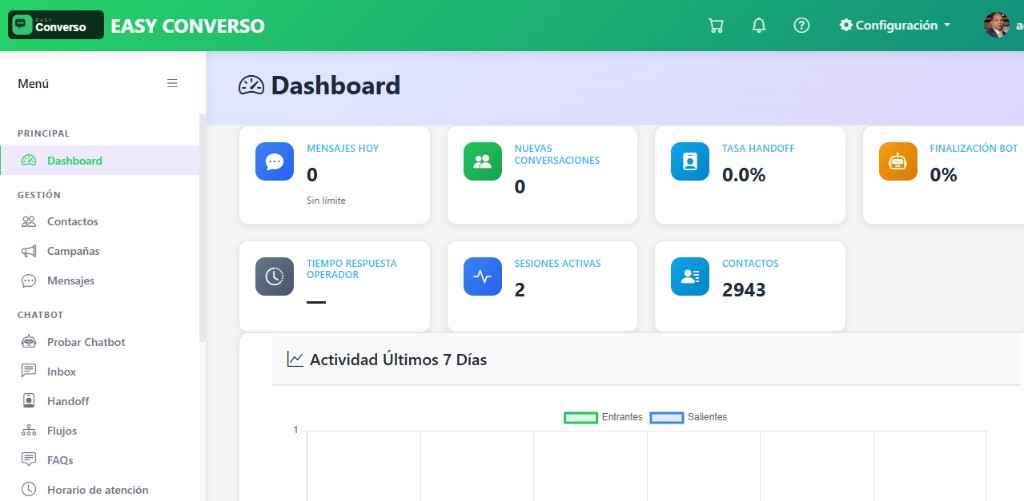1024x501 pixels.
Task: Collapse the sidebar with hamburger icon
Action: click(172, 83)
